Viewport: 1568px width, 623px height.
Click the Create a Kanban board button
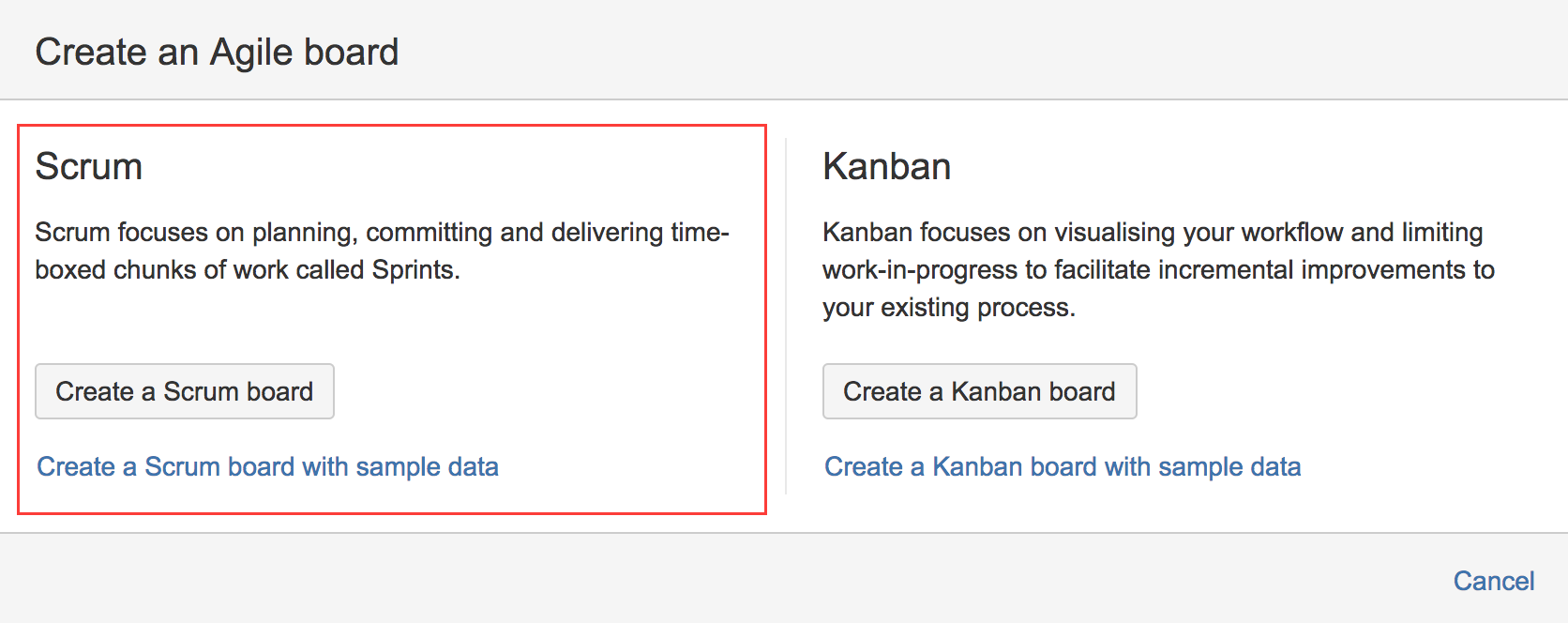(x=980, y=391)
